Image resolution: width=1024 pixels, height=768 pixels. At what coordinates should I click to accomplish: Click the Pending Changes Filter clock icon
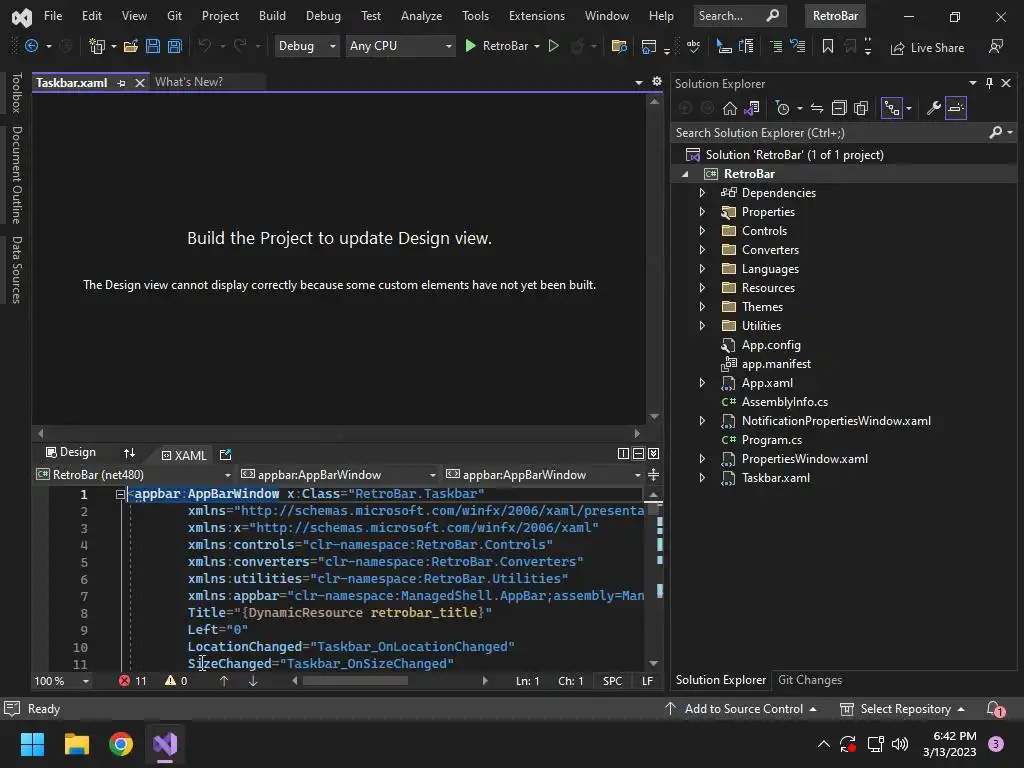(x=782, y=108)
